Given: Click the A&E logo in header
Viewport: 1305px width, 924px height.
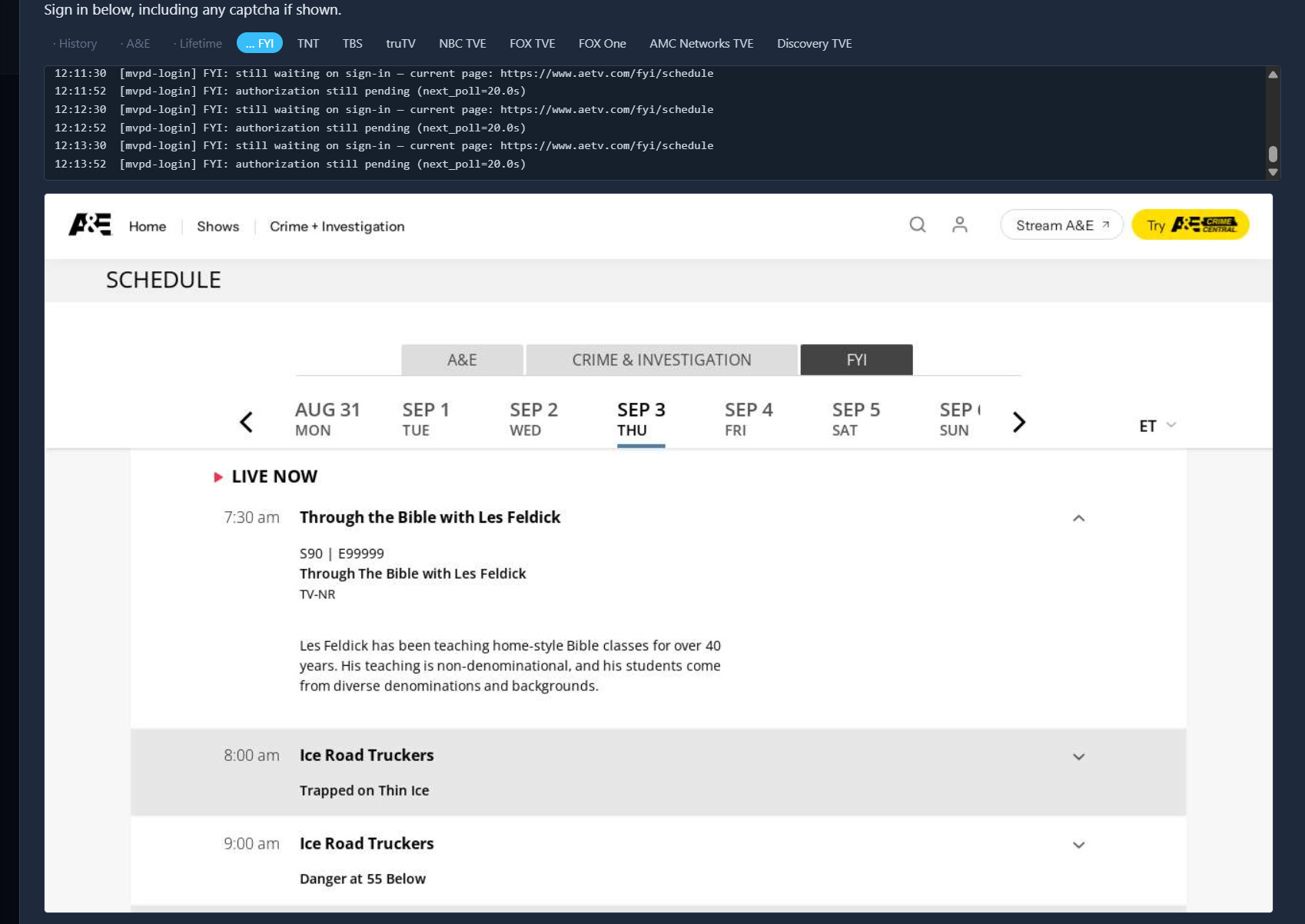Looking at the screenshot, I should [90, 224].
